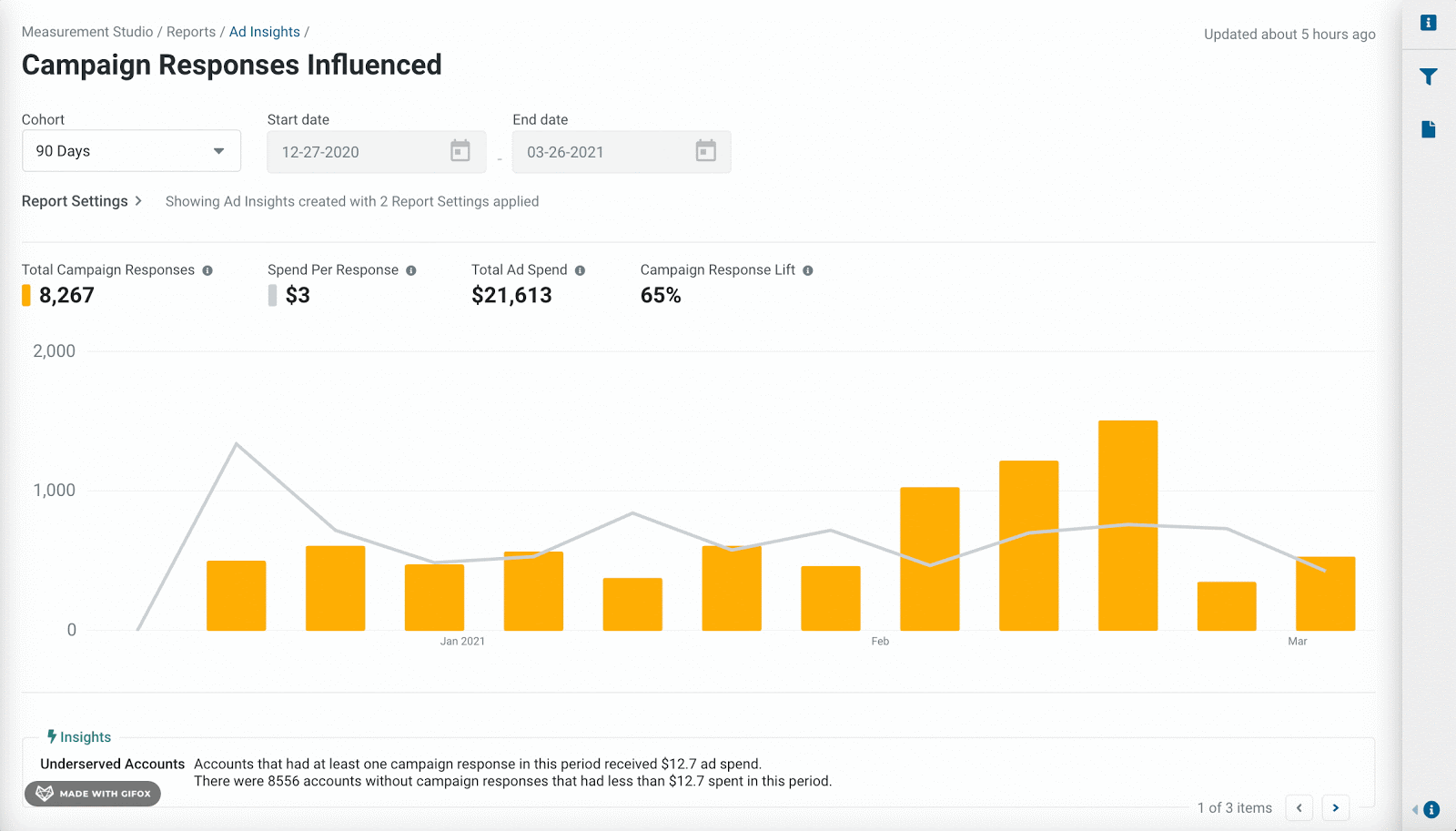
Task: Click the $3 Spend Per Response value
Action: pyautogui.click(x=298, y=295)
